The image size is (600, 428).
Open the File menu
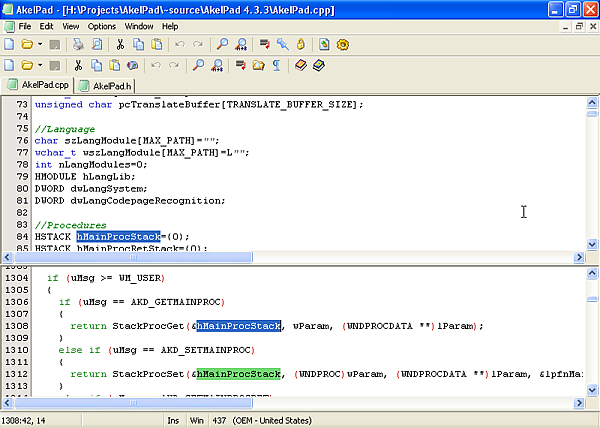coord(25,26)
